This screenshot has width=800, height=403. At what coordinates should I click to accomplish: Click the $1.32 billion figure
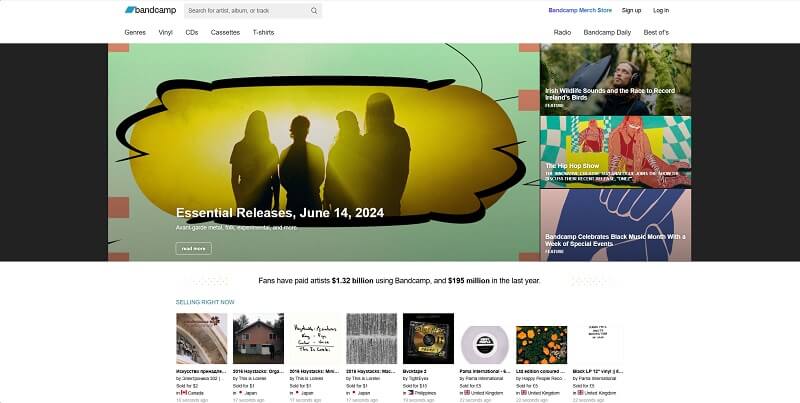353,281
